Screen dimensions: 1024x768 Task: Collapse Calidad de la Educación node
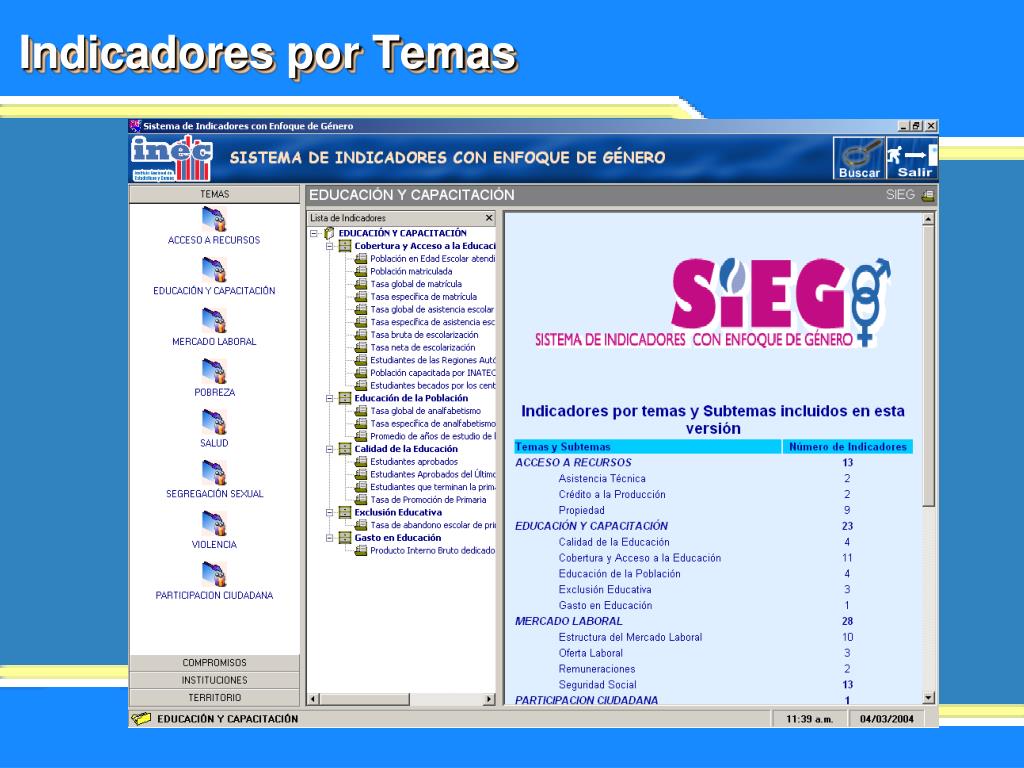coord(330,449)
